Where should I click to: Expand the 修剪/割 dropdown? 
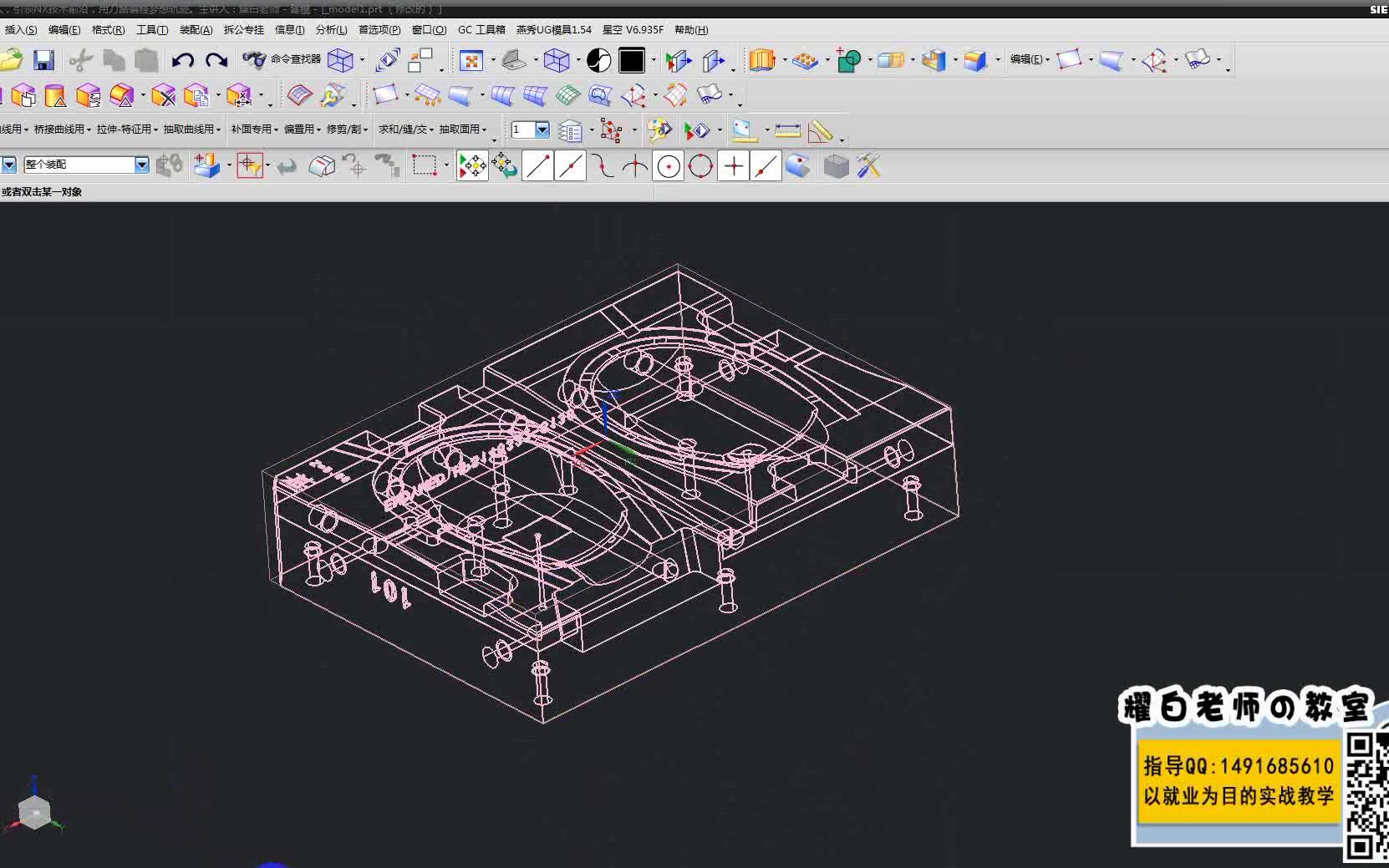[x=347, y=129]
